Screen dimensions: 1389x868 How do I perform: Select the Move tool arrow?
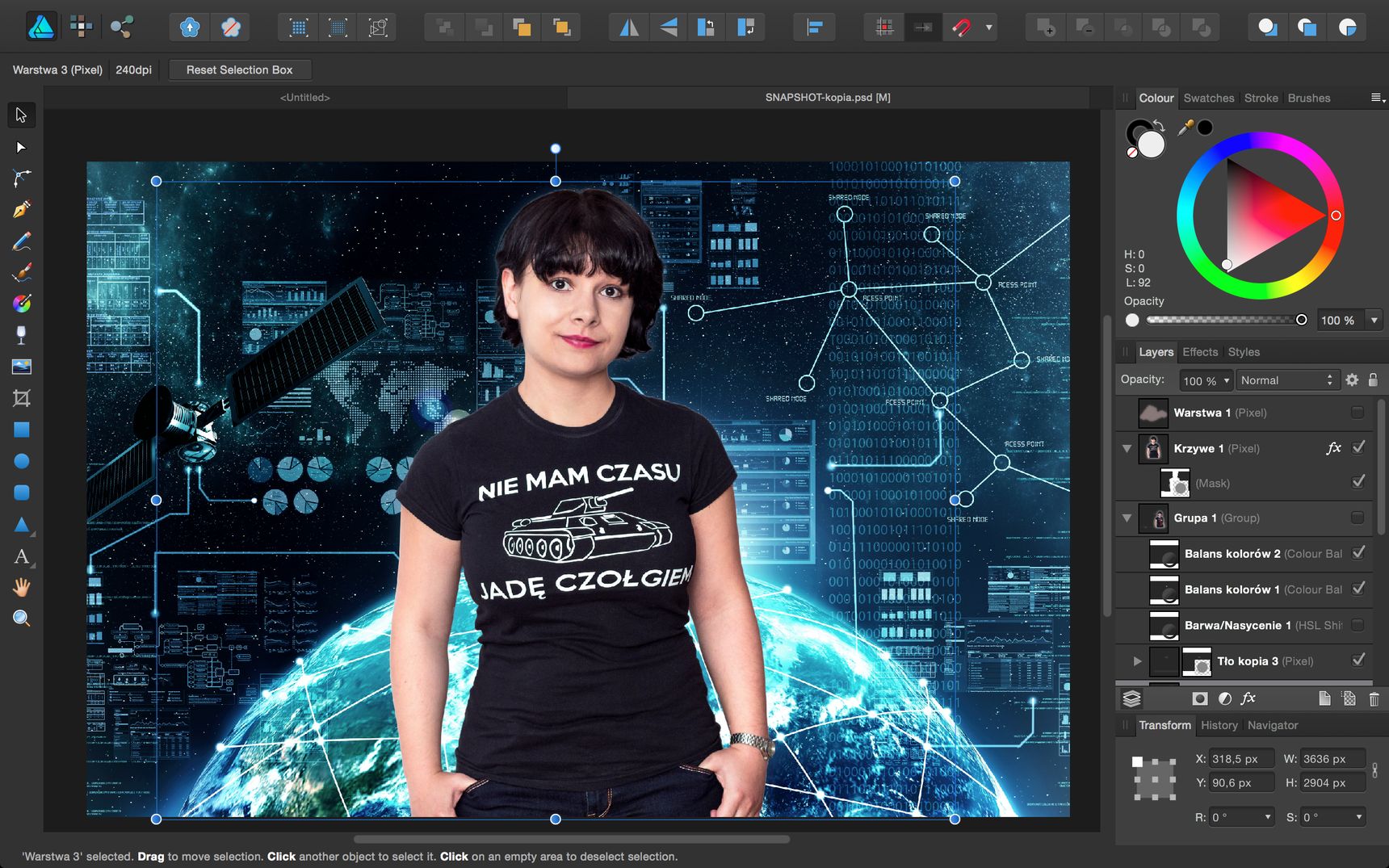[x=21, y=115]
